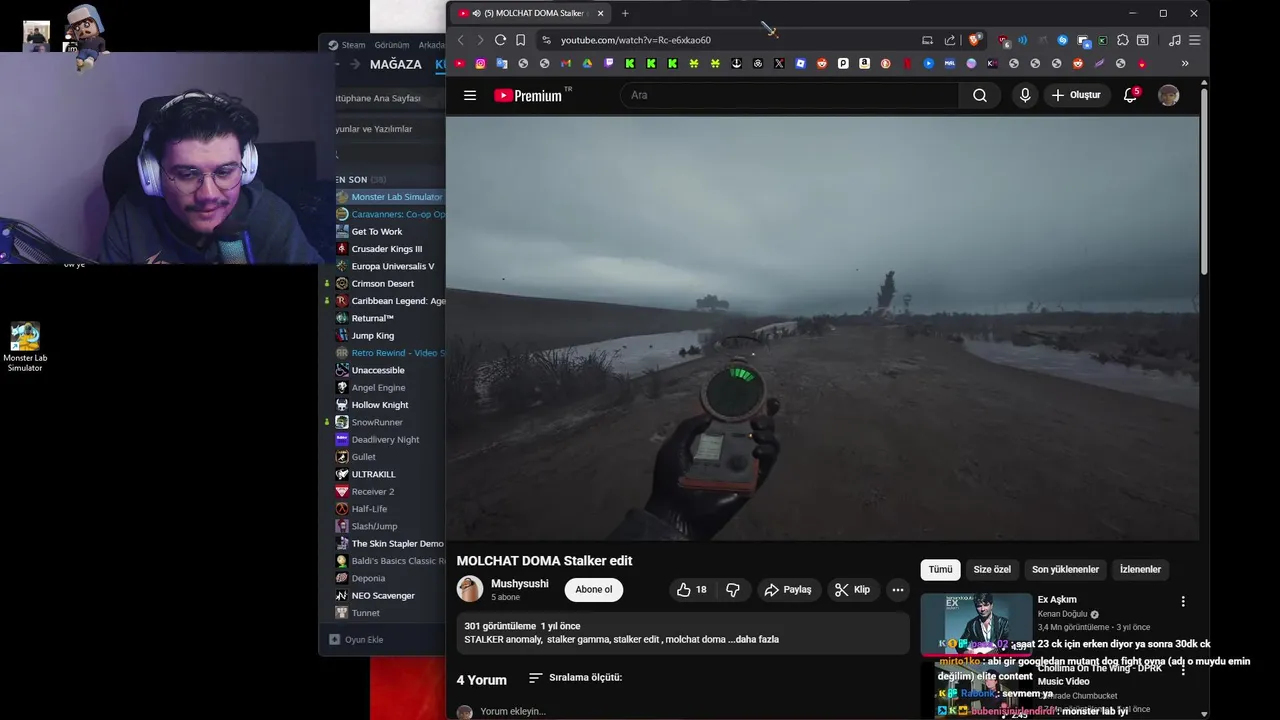Click the address bar share icon
The image size is (1280, 720).
point(949,40)
